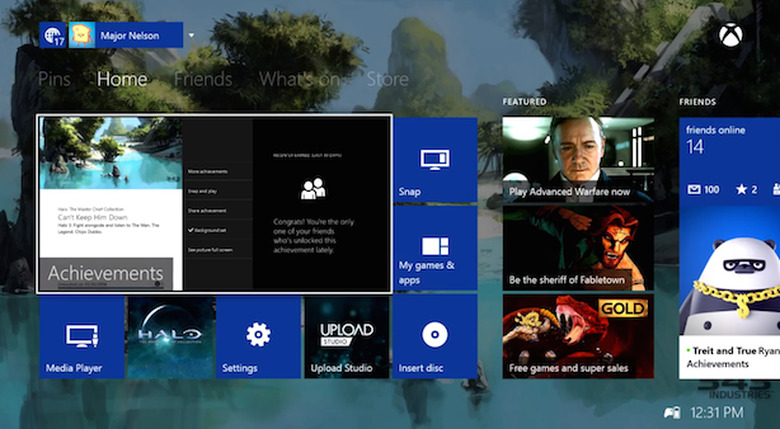Viewport: 780px width, 429px height.
Task: Select the Insert disc tile
Action: [x=435, y=336]
